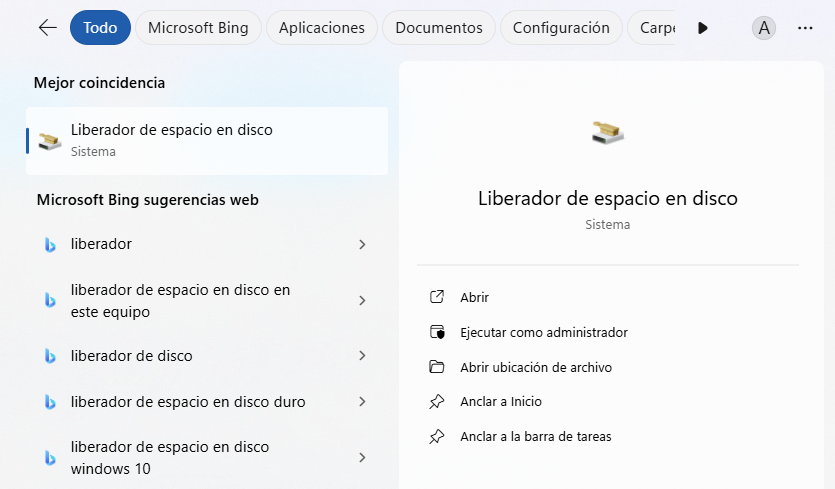Click the folder icon for file location
Viewport: 835px width, 489px height.
coord(437,367)
